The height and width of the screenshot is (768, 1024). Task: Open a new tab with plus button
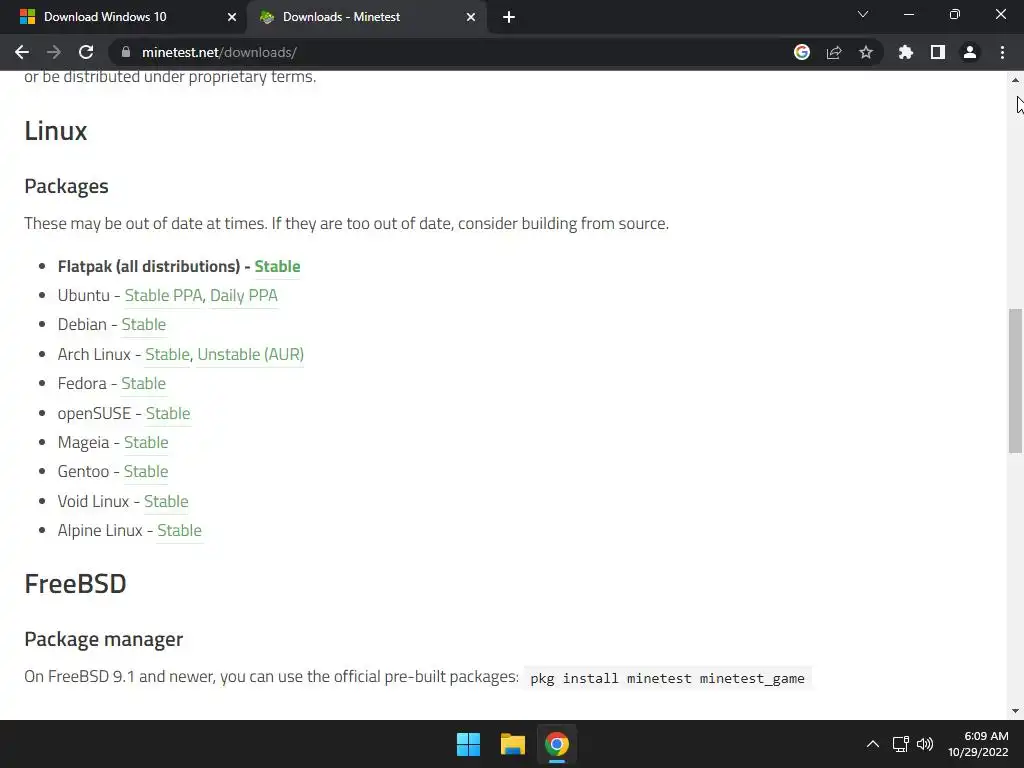point(509,17)
